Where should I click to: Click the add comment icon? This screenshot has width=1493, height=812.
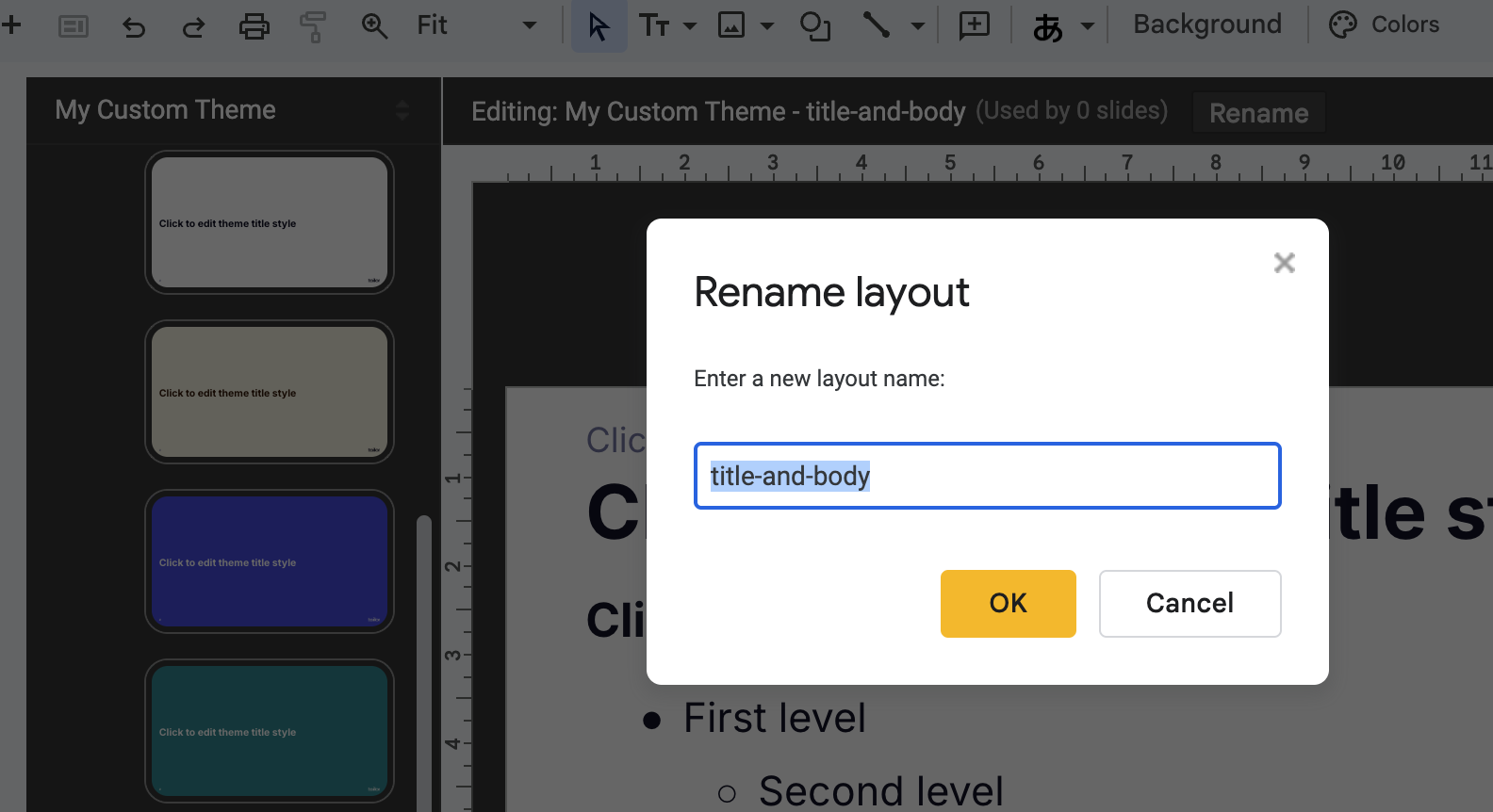975,25
